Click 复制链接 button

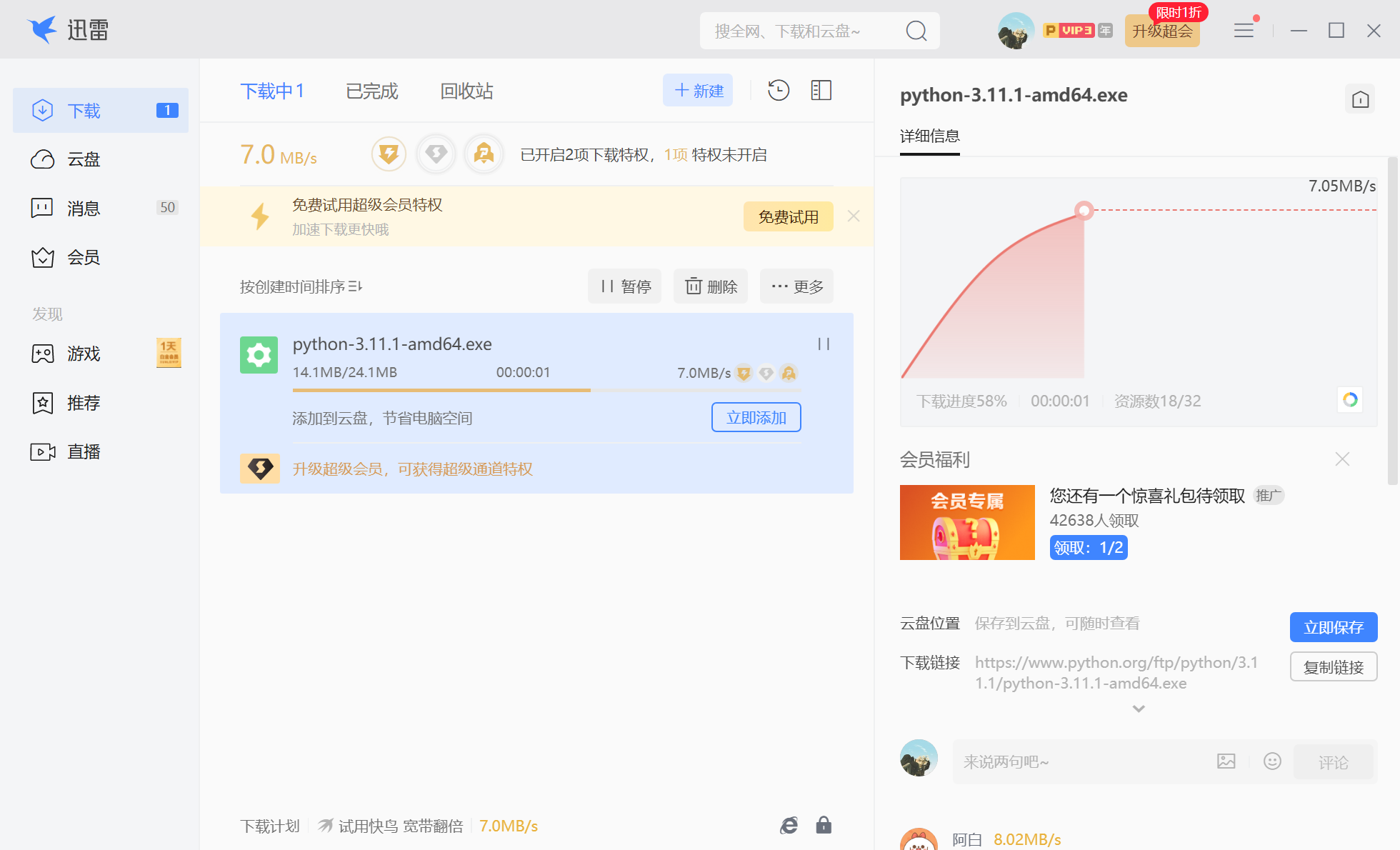tap(1334, 666)
